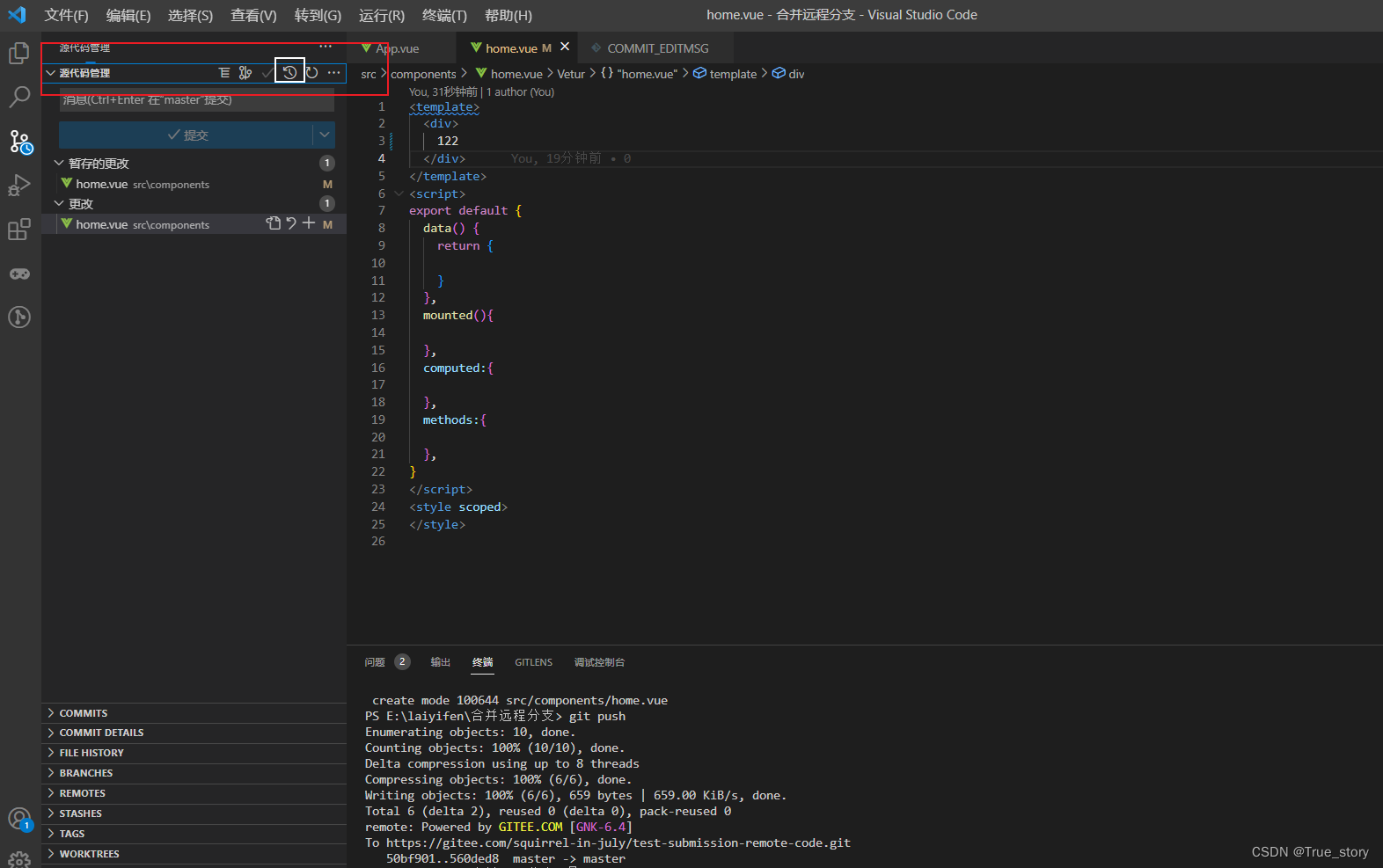Expand the STASHES panel
This screenshot has width=1383, height=868.
(x=194, y=813)
